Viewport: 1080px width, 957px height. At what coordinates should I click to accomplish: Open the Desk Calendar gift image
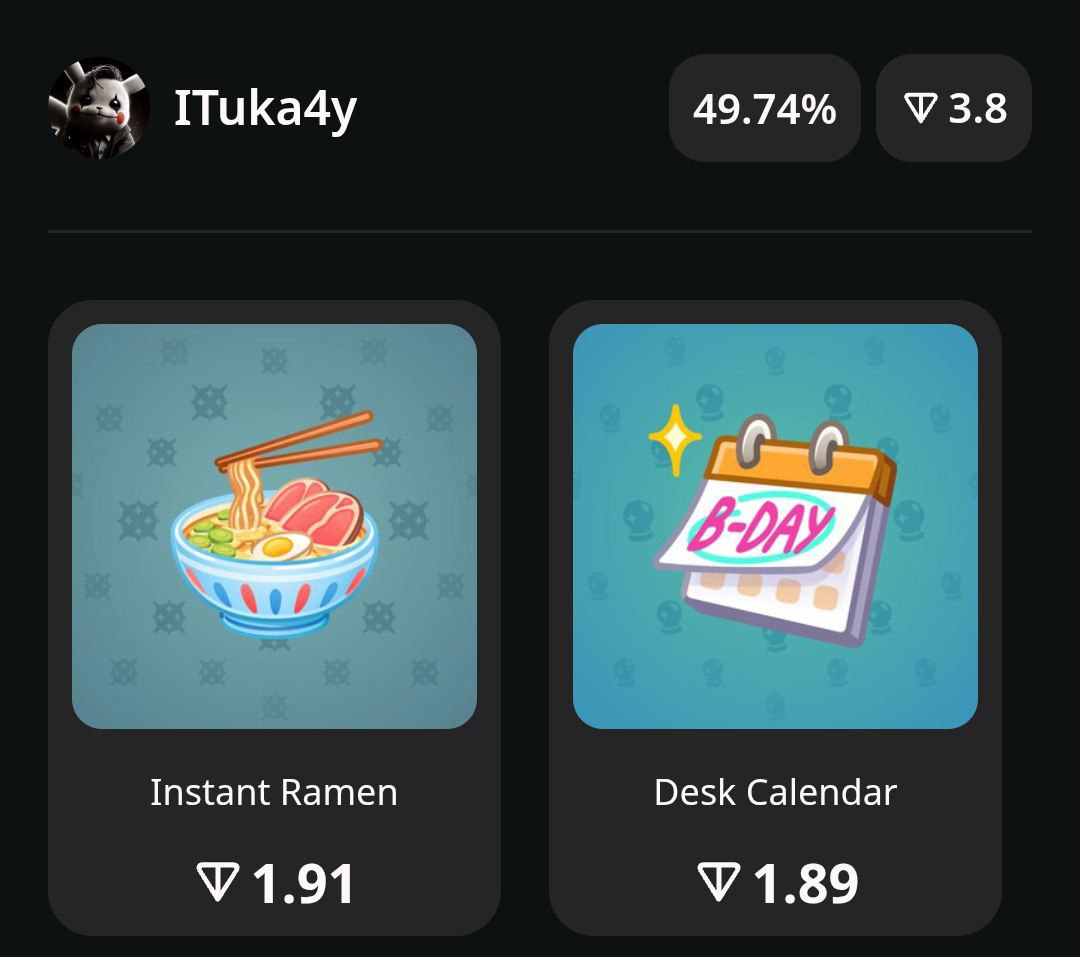(776, 526)
